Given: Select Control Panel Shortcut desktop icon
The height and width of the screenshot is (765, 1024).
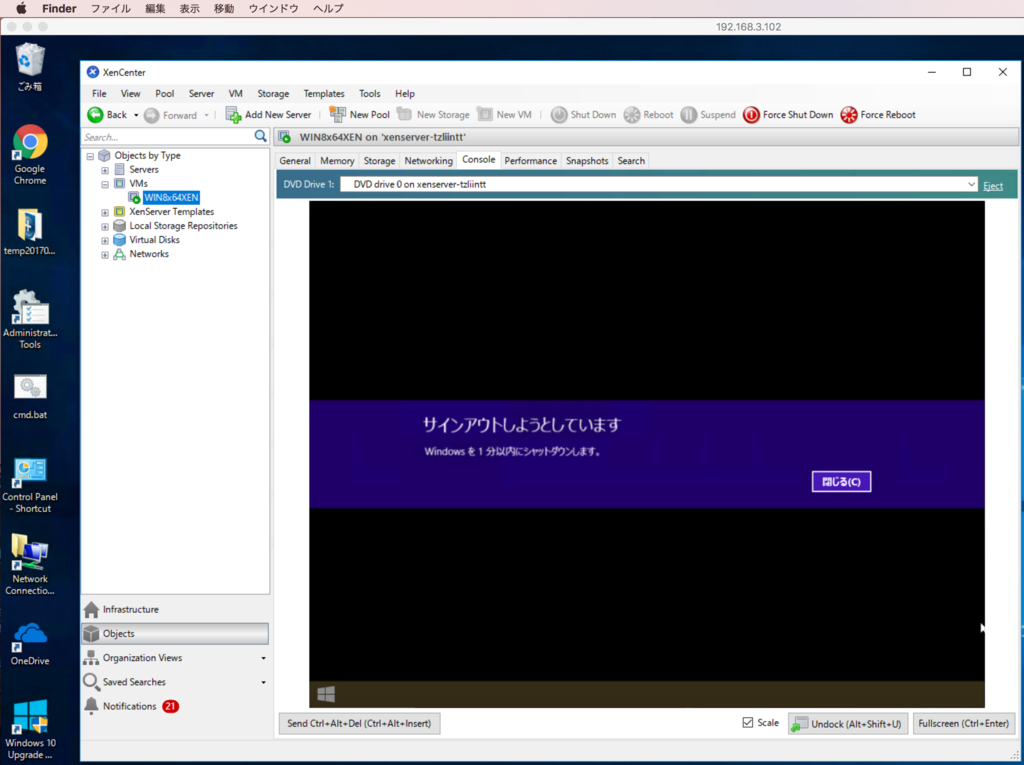Looking at the screenshot, I should click(x=30, y=485).
